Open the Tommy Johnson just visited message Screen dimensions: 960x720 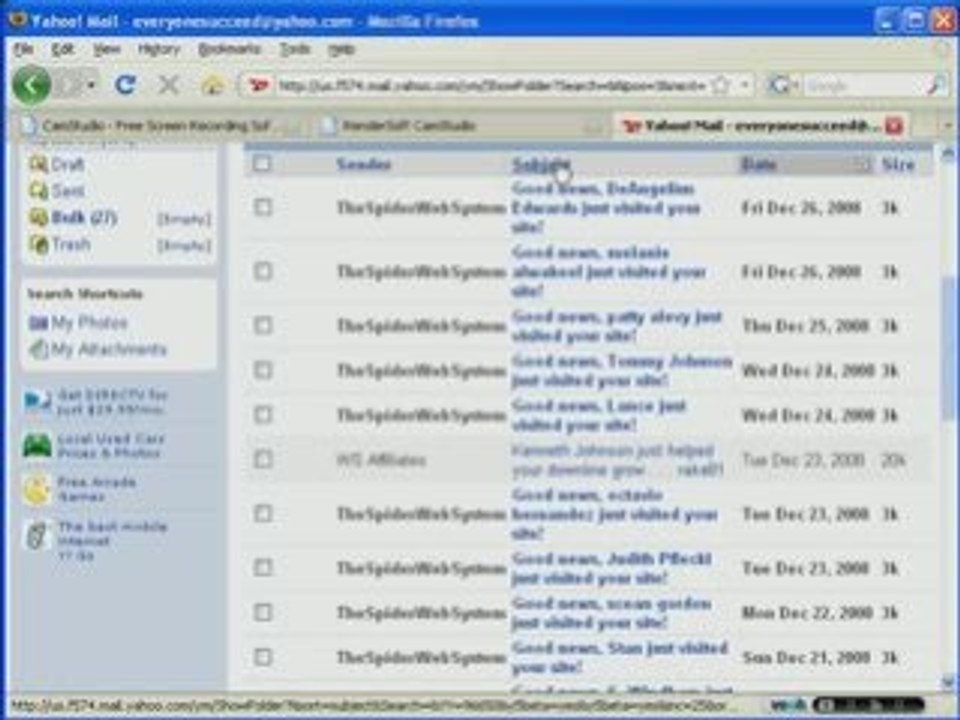pos(621,370)
